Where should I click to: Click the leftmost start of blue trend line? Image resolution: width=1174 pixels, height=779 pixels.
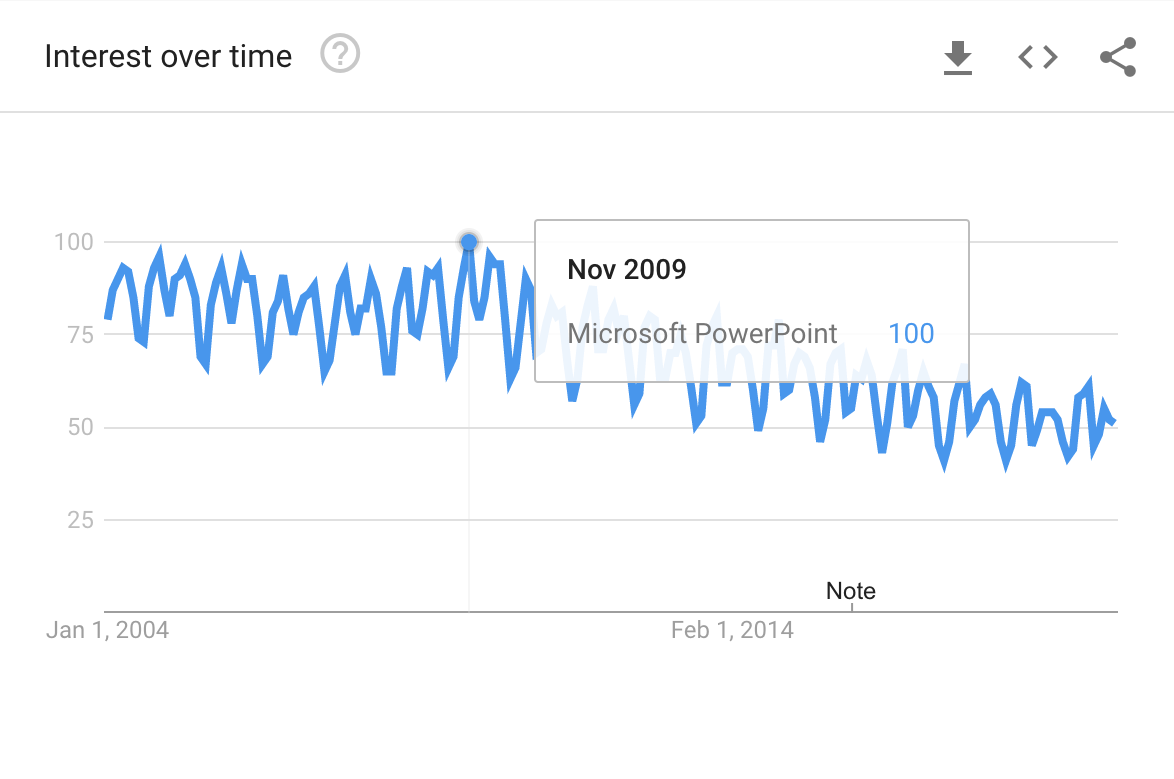(108, 318)
